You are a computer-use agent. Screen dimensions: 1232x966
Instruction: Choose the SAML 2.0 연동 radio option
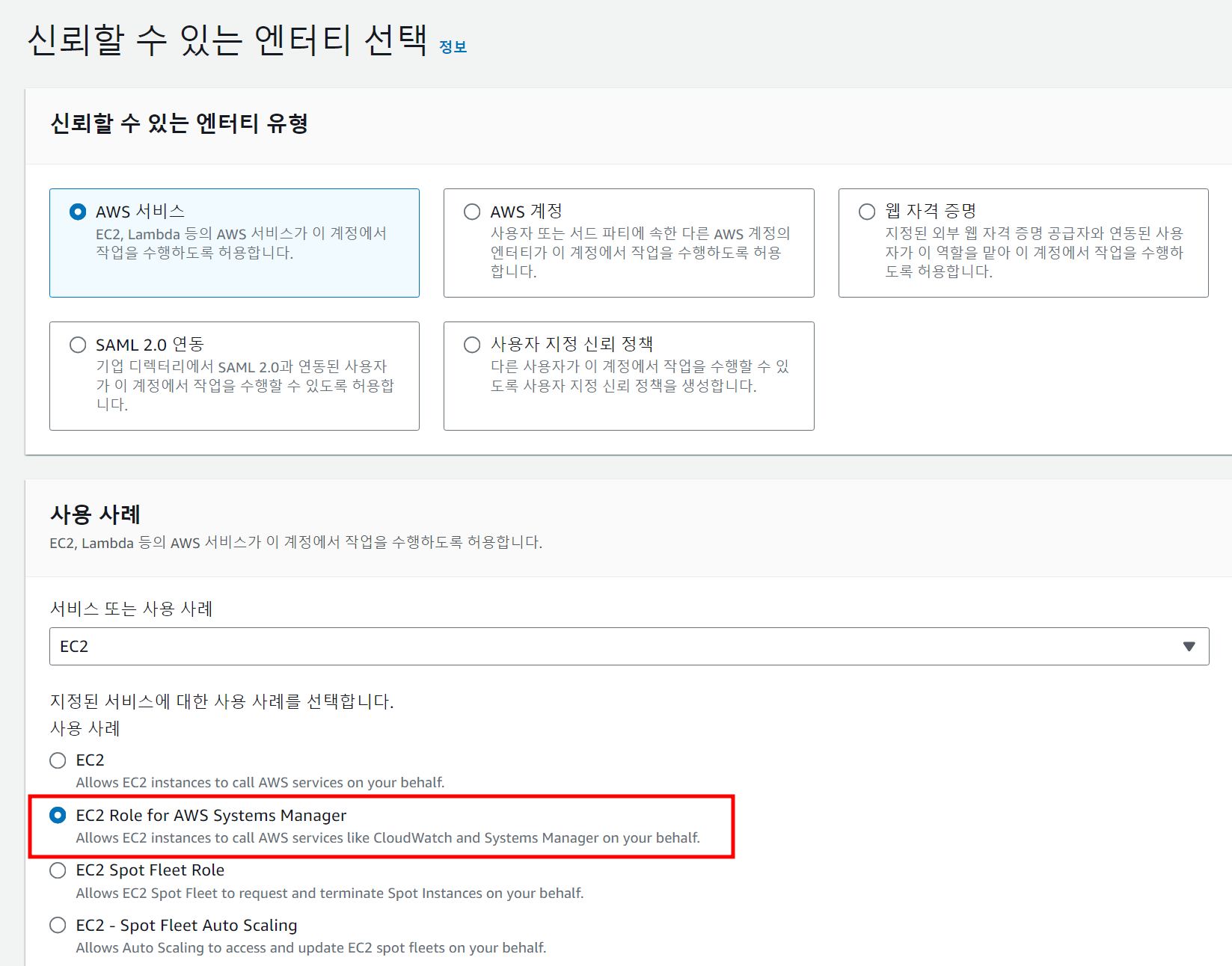pos(78,345)
